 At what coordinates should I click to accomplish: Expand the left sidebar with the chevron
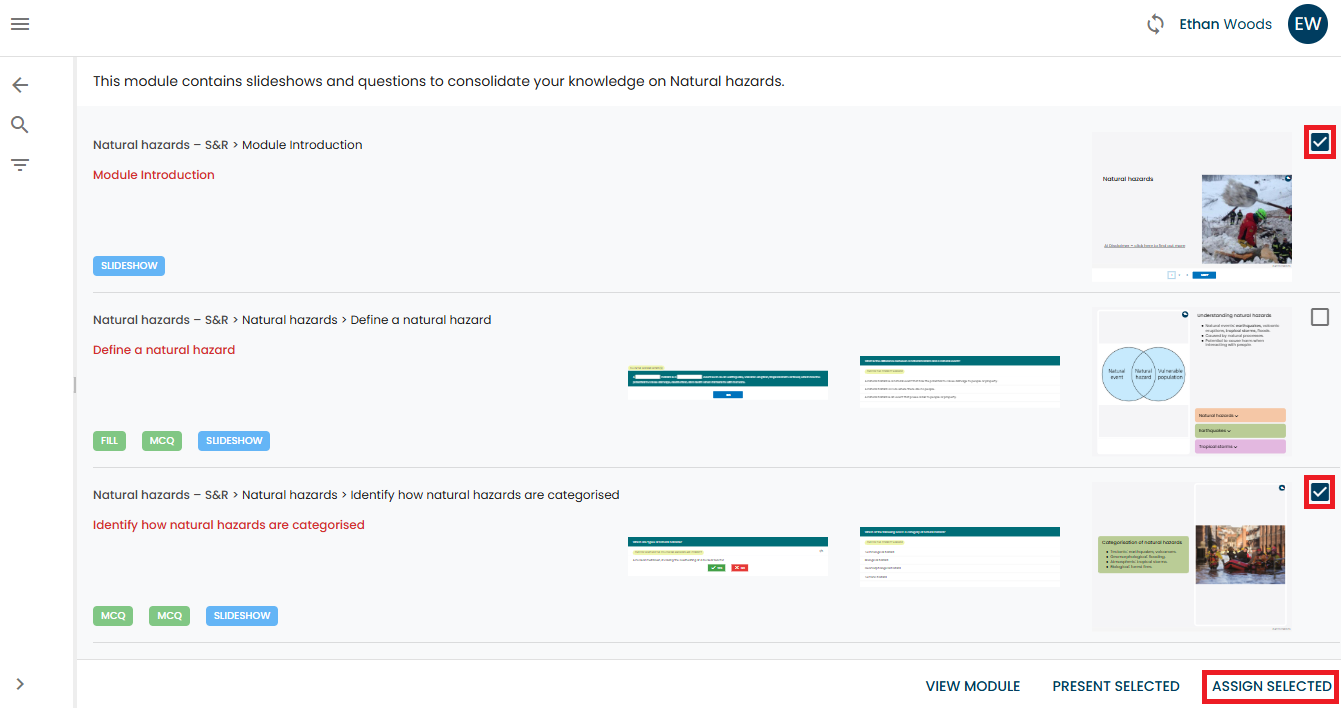(20, 684)
